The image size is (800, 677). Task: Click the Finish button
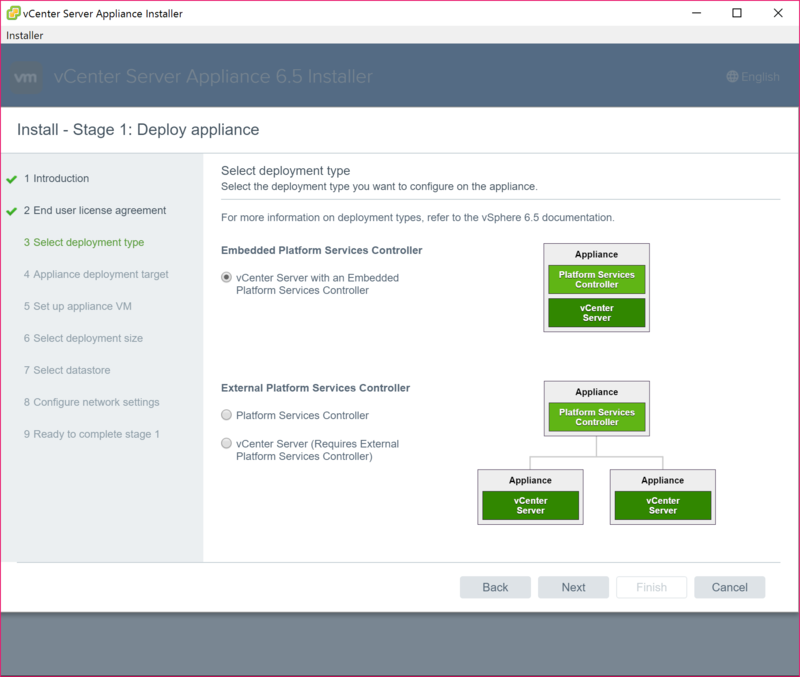(651, 587)
